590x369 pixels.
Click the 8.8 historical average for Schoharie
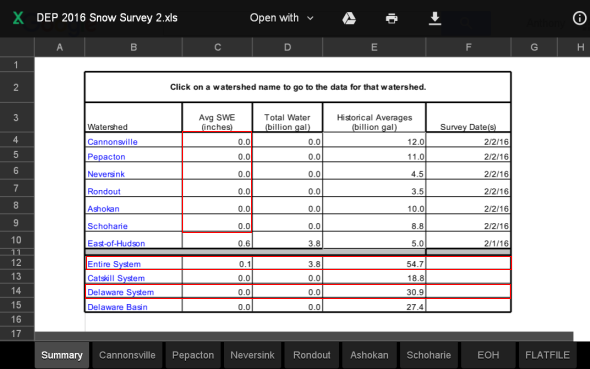pos(374,223)
